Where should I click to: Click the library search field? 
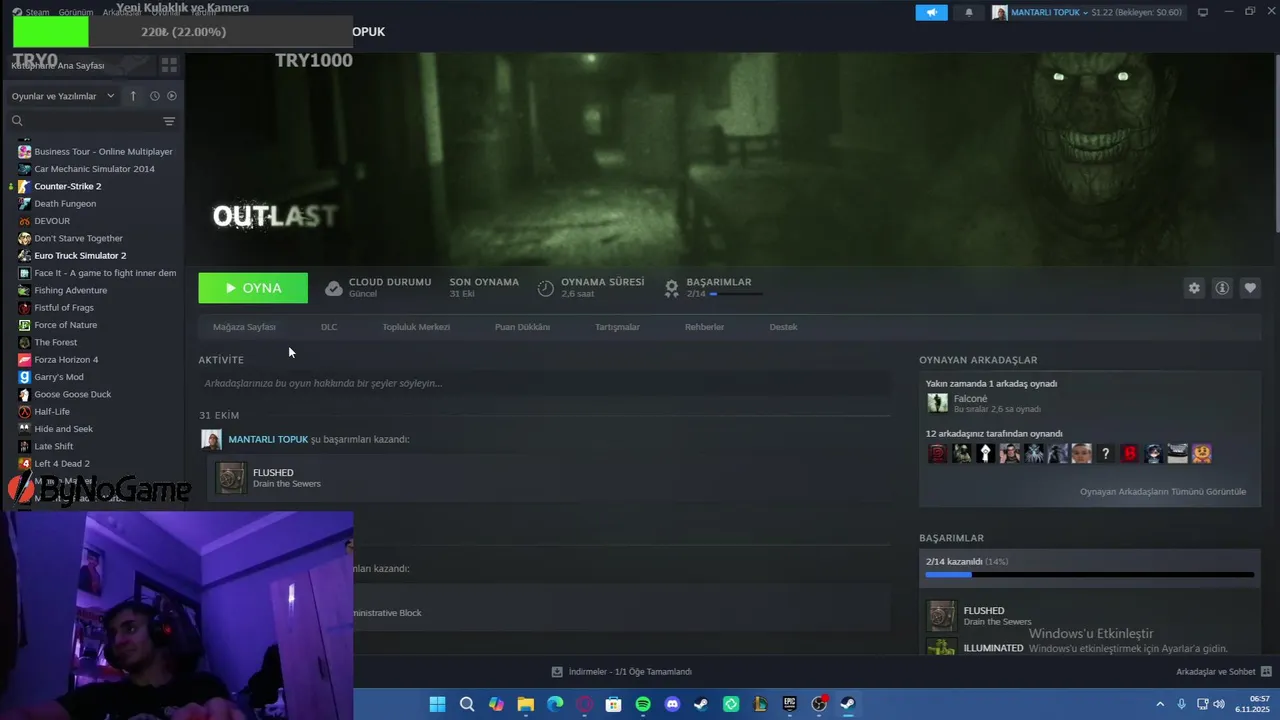pyautogui.click(x=85, y=121)
